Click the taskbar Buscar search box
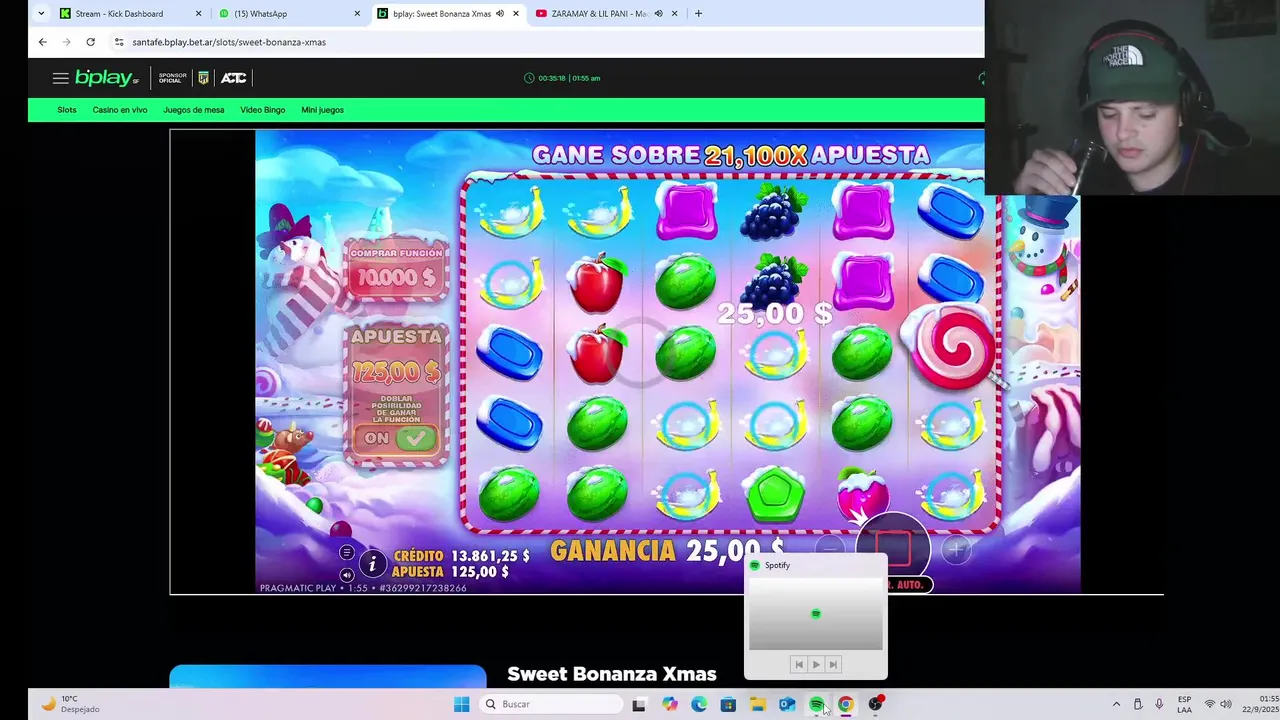Screen dimensions: 1280x720 [552, 704]
